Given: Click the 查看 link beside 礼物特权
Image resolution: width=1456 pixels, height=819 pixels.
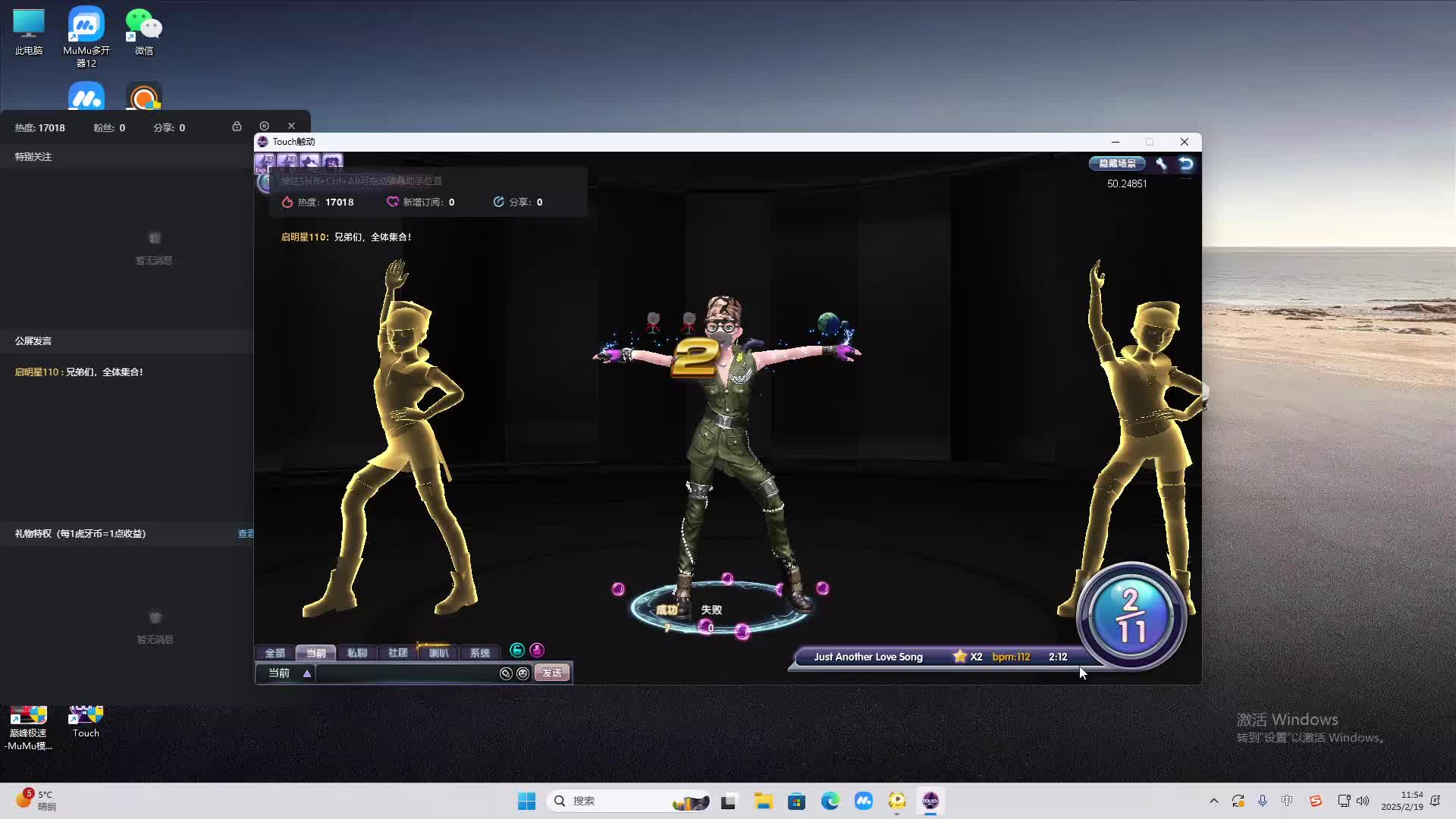Looking at the screenshot, I should pyautogui.click(x=246, y=534).
